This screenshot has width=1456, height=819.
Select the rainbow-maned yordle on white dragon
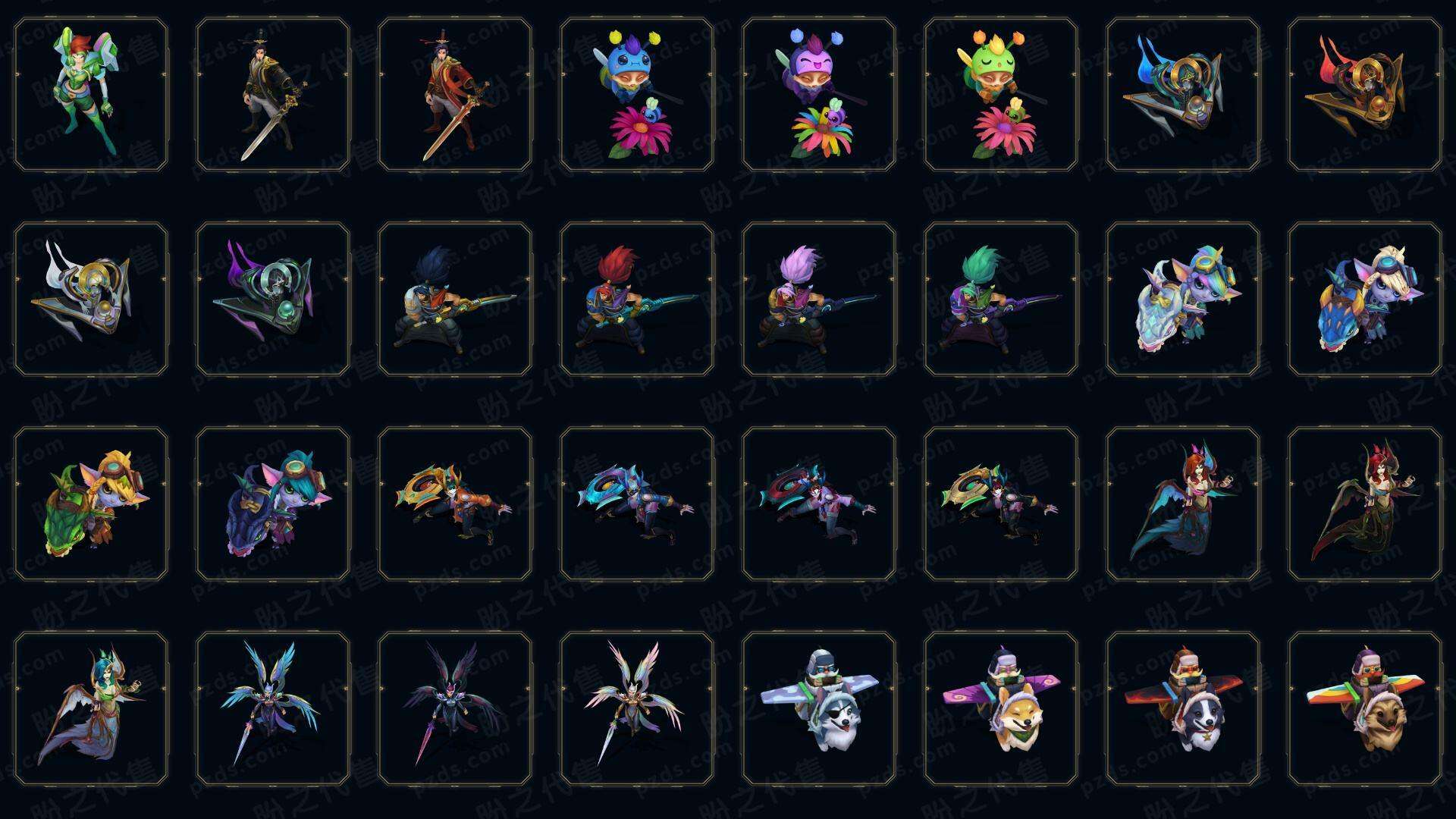point(1183,299)
